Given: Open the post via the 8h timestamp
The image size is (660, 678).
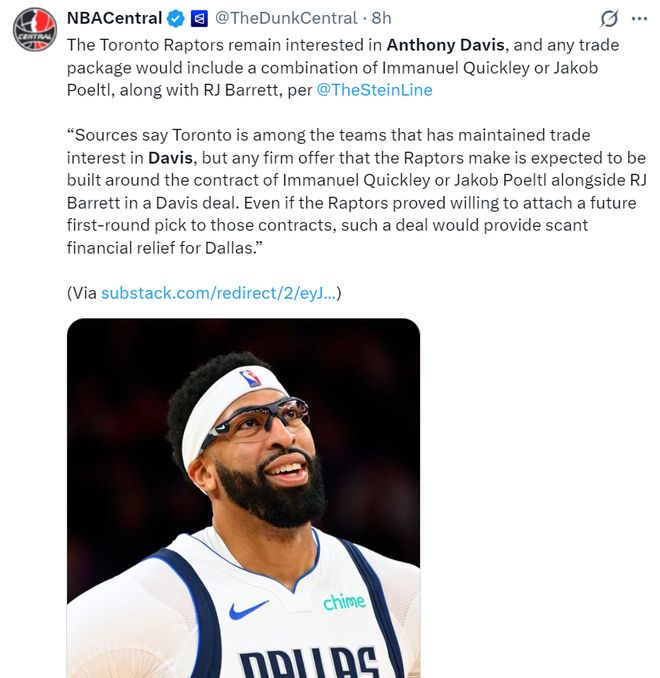Looking at the screenshot, I should click(381, 18).
